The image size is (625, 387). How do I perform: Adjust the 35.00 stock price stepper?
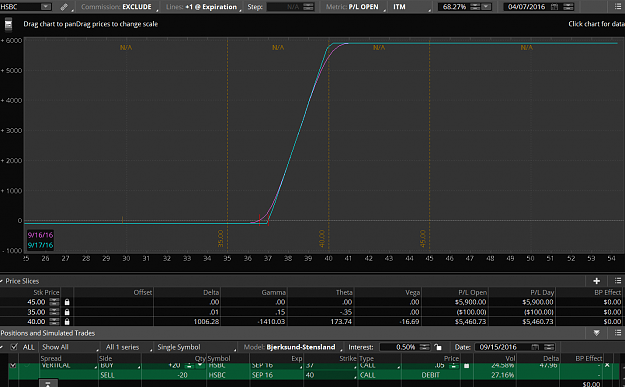point(54,312)
